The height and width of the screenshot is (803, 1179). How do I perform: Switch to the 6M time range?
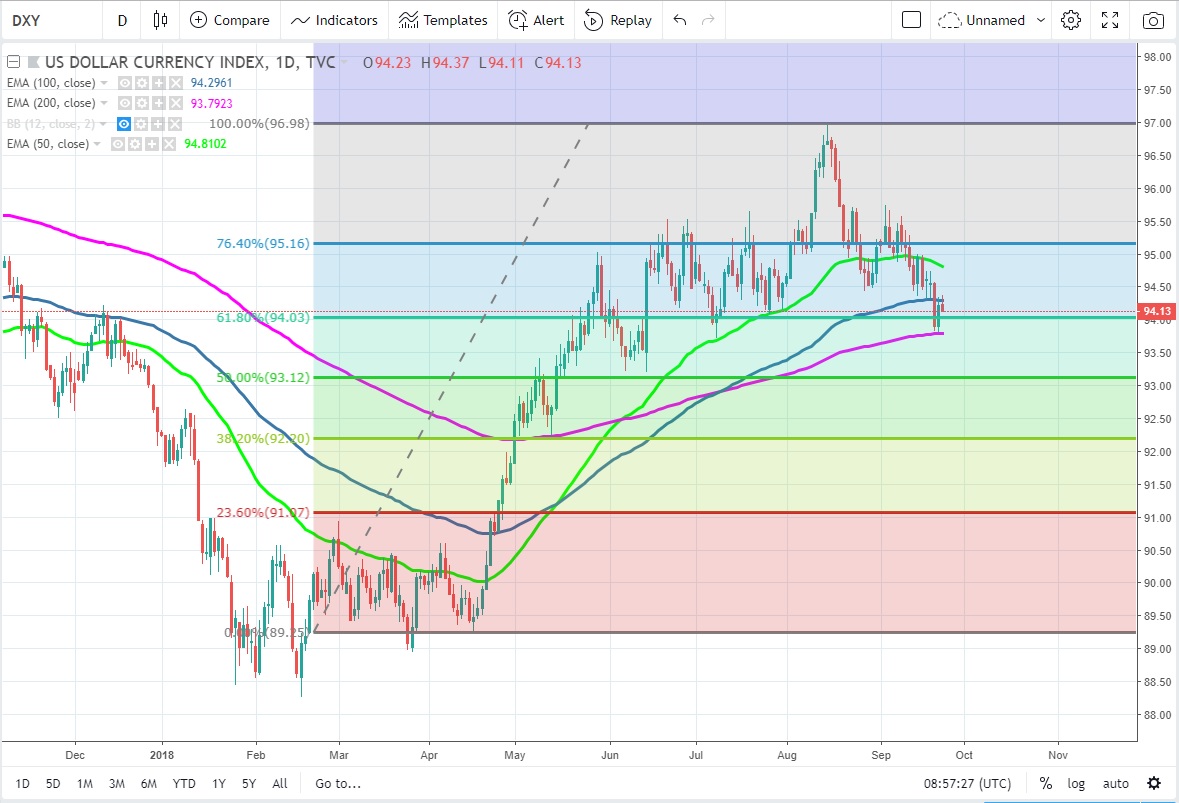pos(149,783)
